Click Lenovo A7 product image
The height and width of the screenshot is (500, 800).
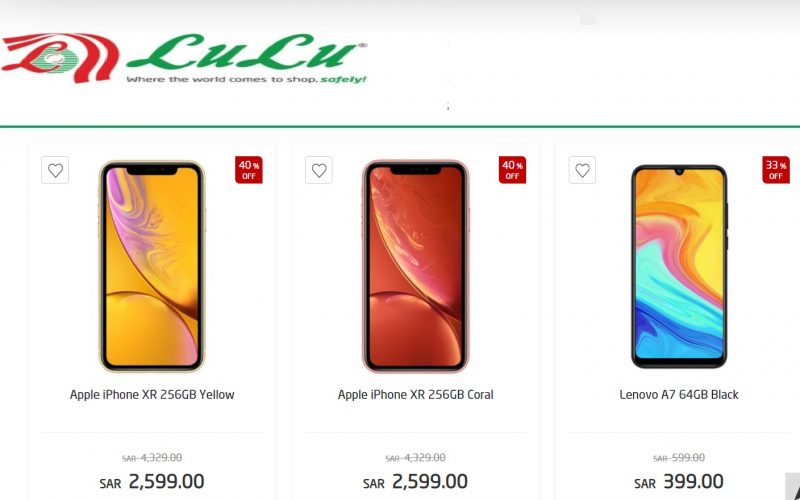[679, 266]
